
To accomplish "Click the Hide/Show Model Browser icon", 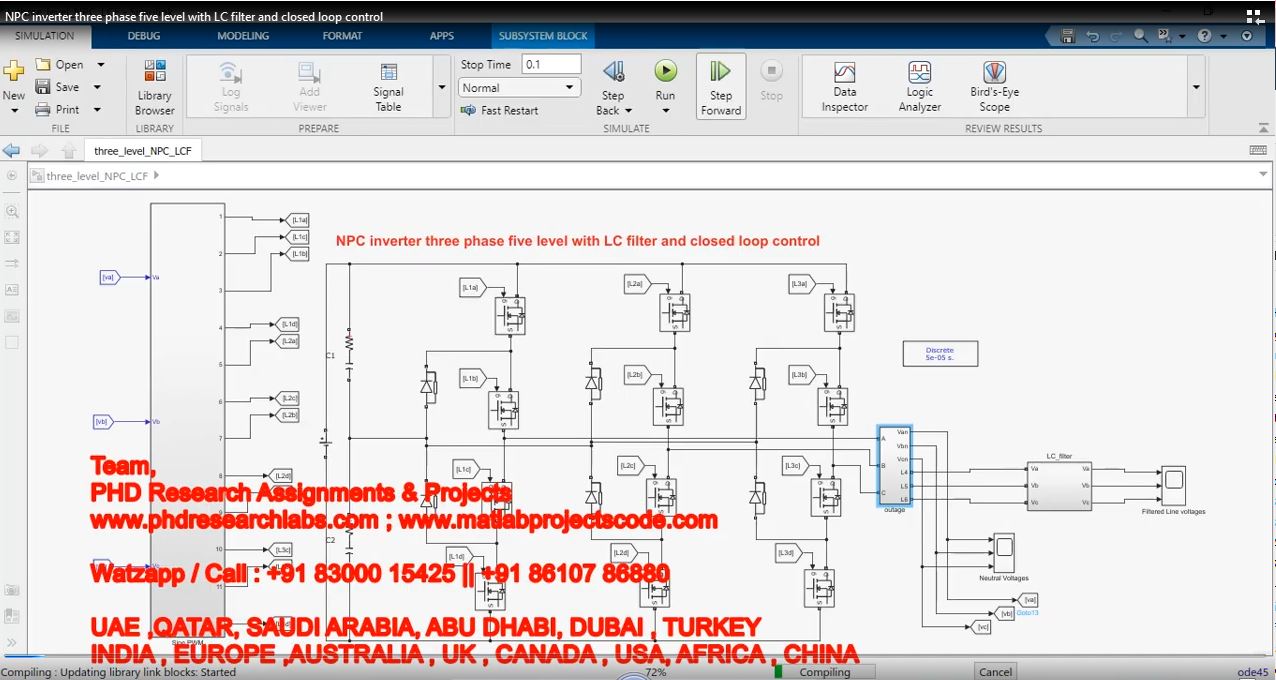I will click(x=12, y=176).
